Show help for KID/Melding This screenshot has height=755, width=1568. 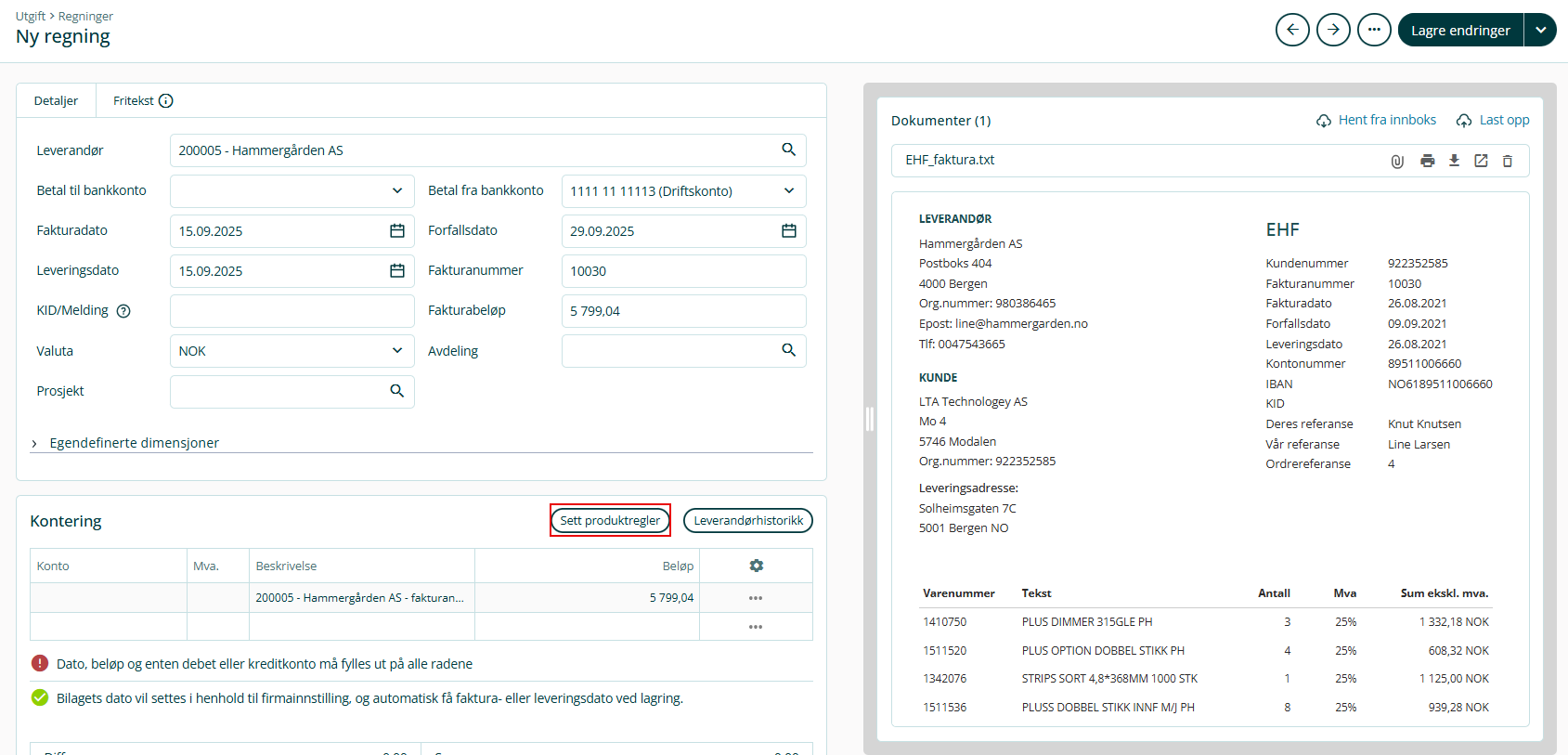tap(123, 311)
